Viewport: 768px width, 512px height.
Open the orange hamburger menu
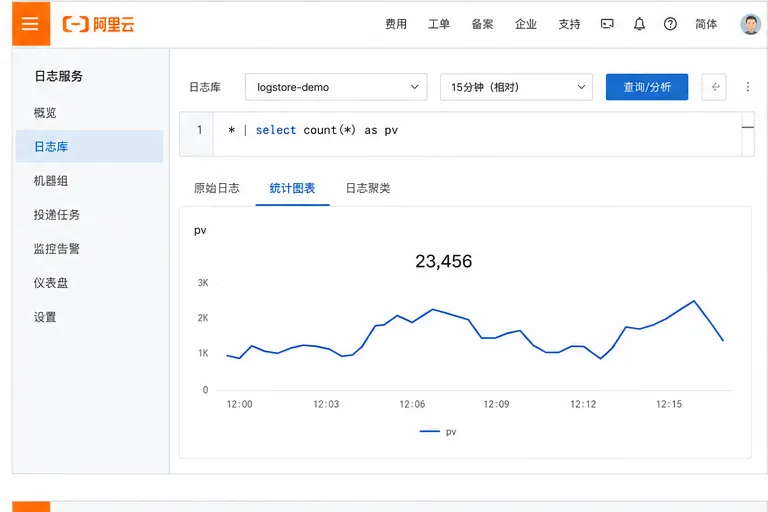pos(31,24)
